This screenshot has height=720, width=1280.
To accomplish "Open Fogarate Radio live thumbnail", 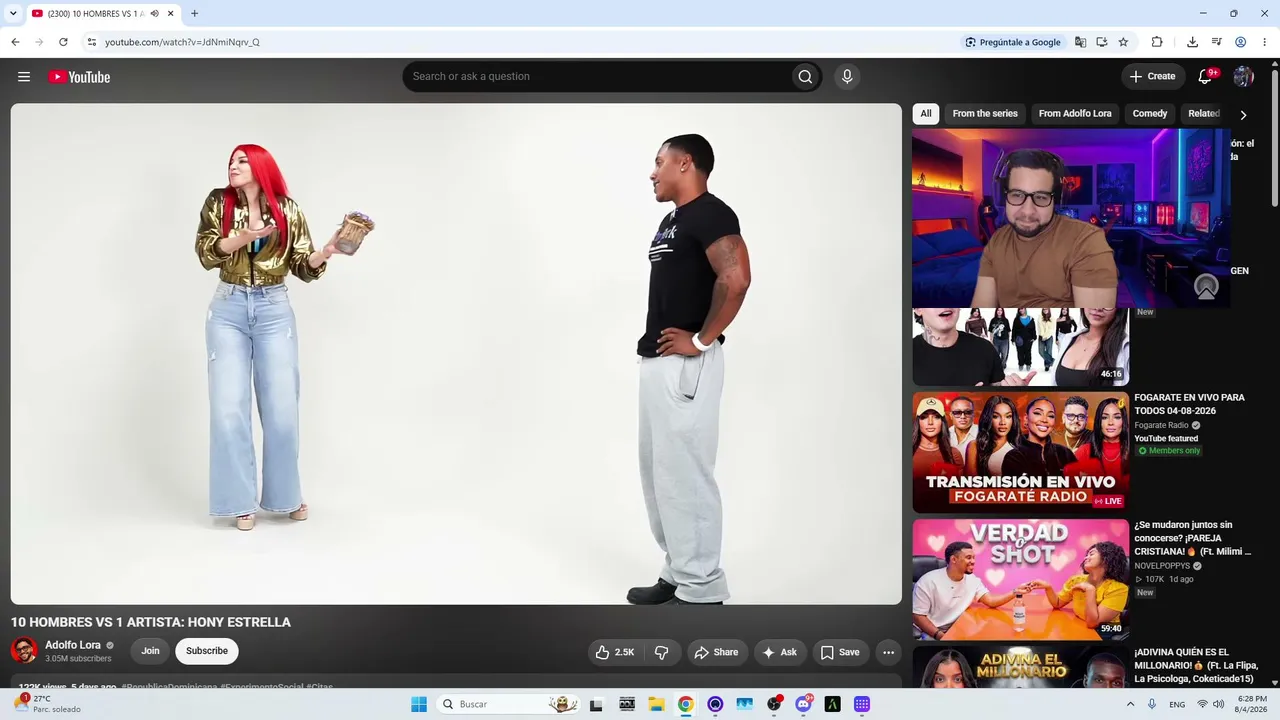I will tap(1020, 452).
